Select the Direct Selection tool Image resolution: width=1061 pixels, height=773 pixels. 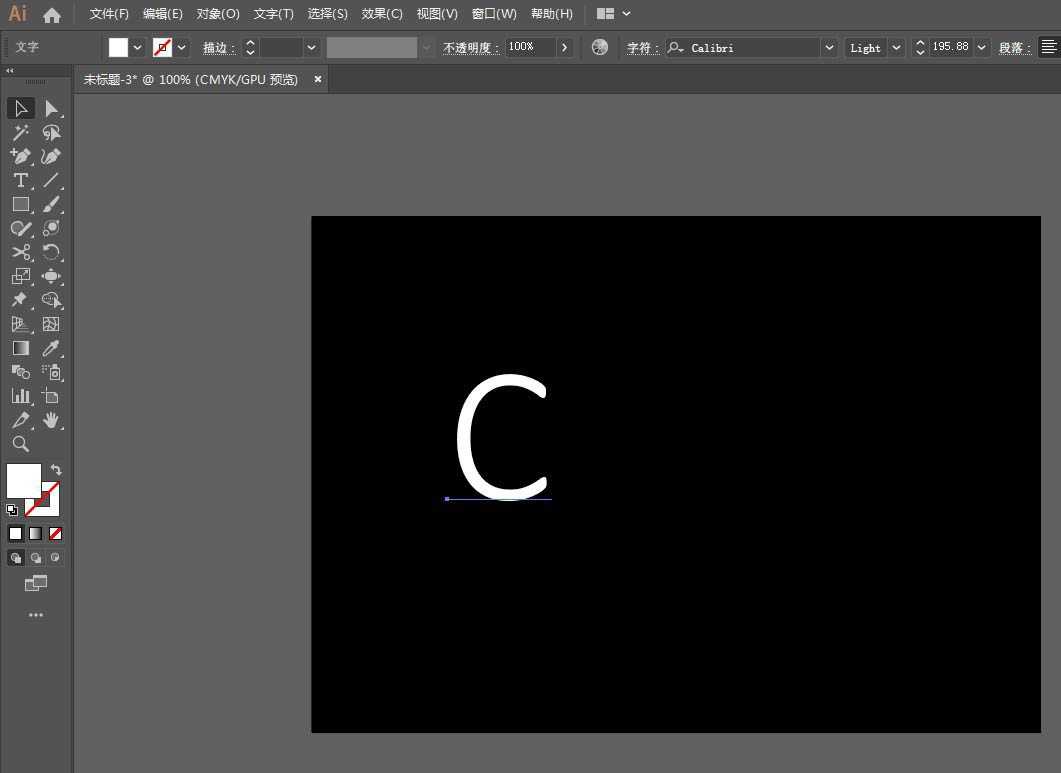click(x=51, y=108)
